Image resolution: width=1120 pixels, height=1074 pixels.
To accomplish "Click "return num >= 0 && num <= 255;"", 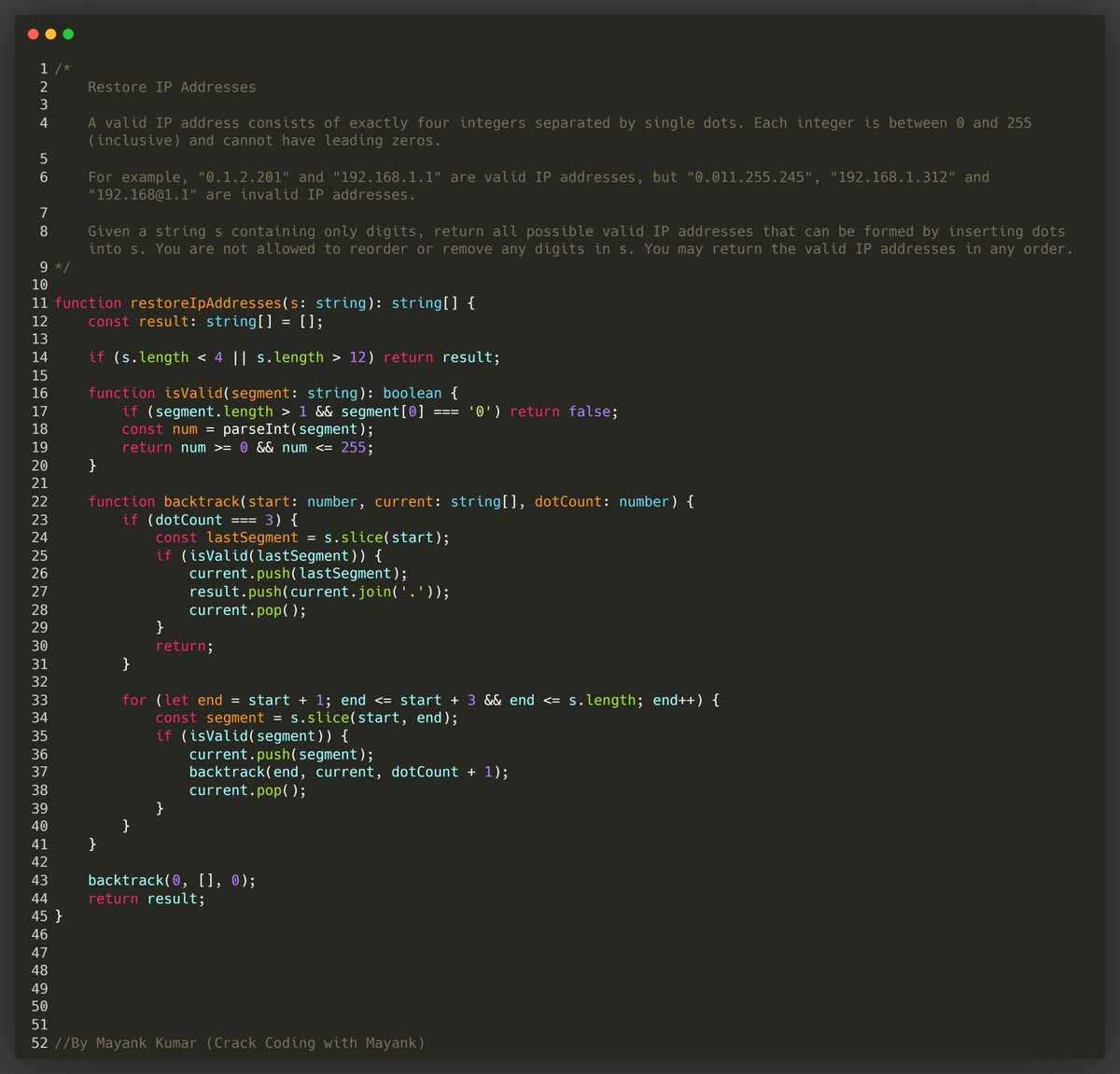I will coord(247,448).
